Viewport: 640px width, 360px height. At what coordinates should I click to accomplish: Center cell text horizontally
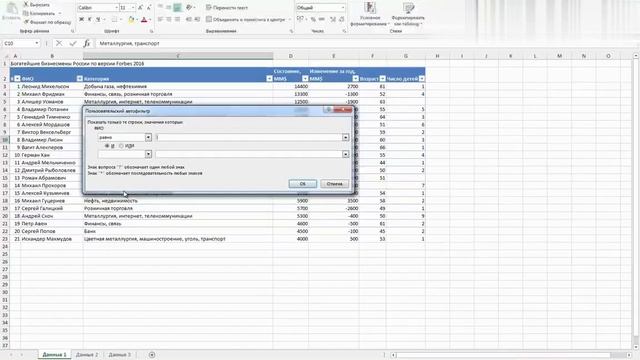tap(169, 19)
